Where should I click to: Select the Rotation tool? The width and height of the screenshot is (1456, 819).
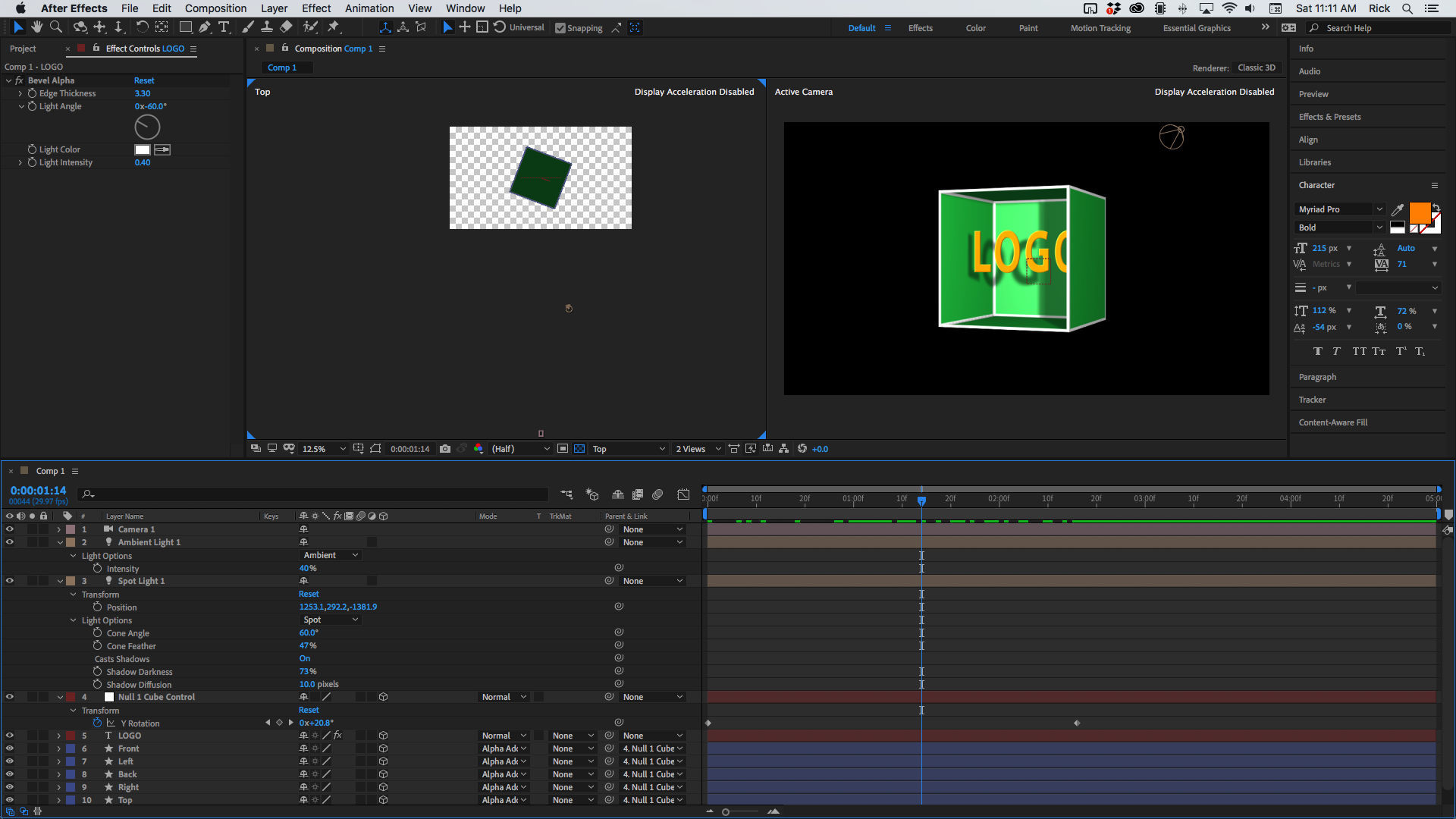coord(143,27)
